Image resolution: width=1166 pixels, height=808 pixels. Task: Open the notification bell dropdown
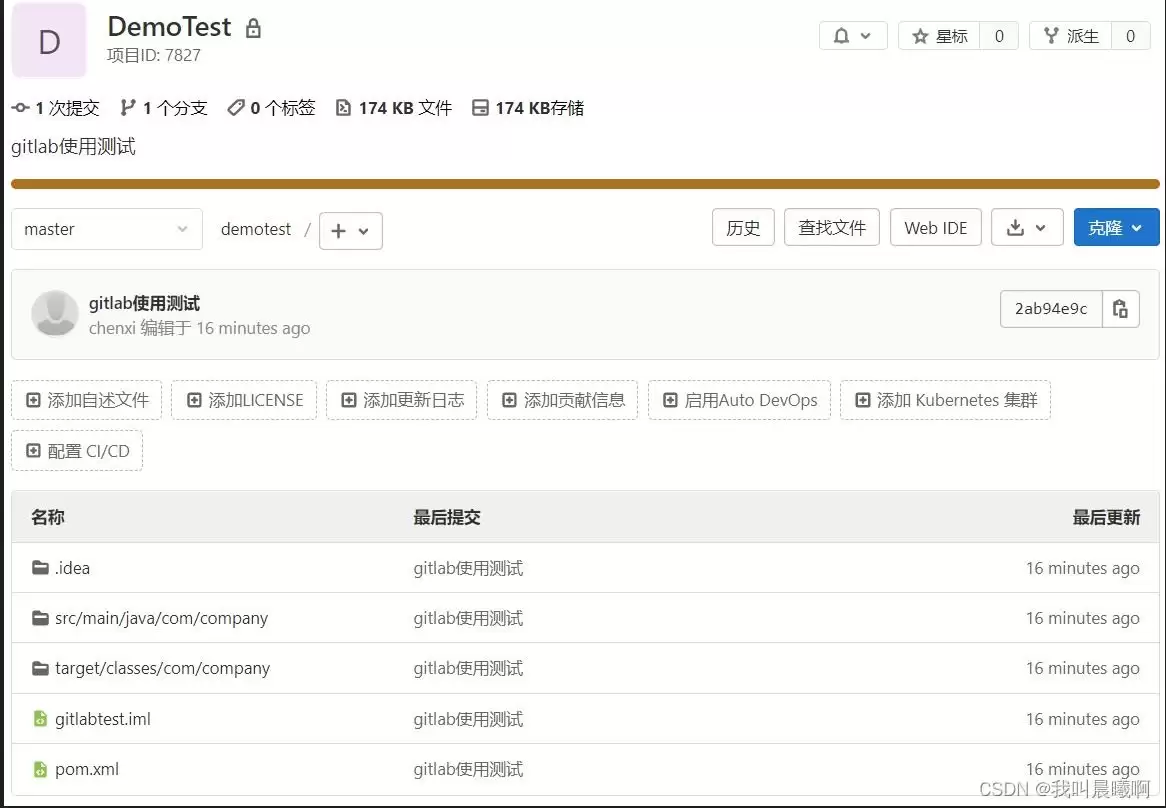point(853,36)
